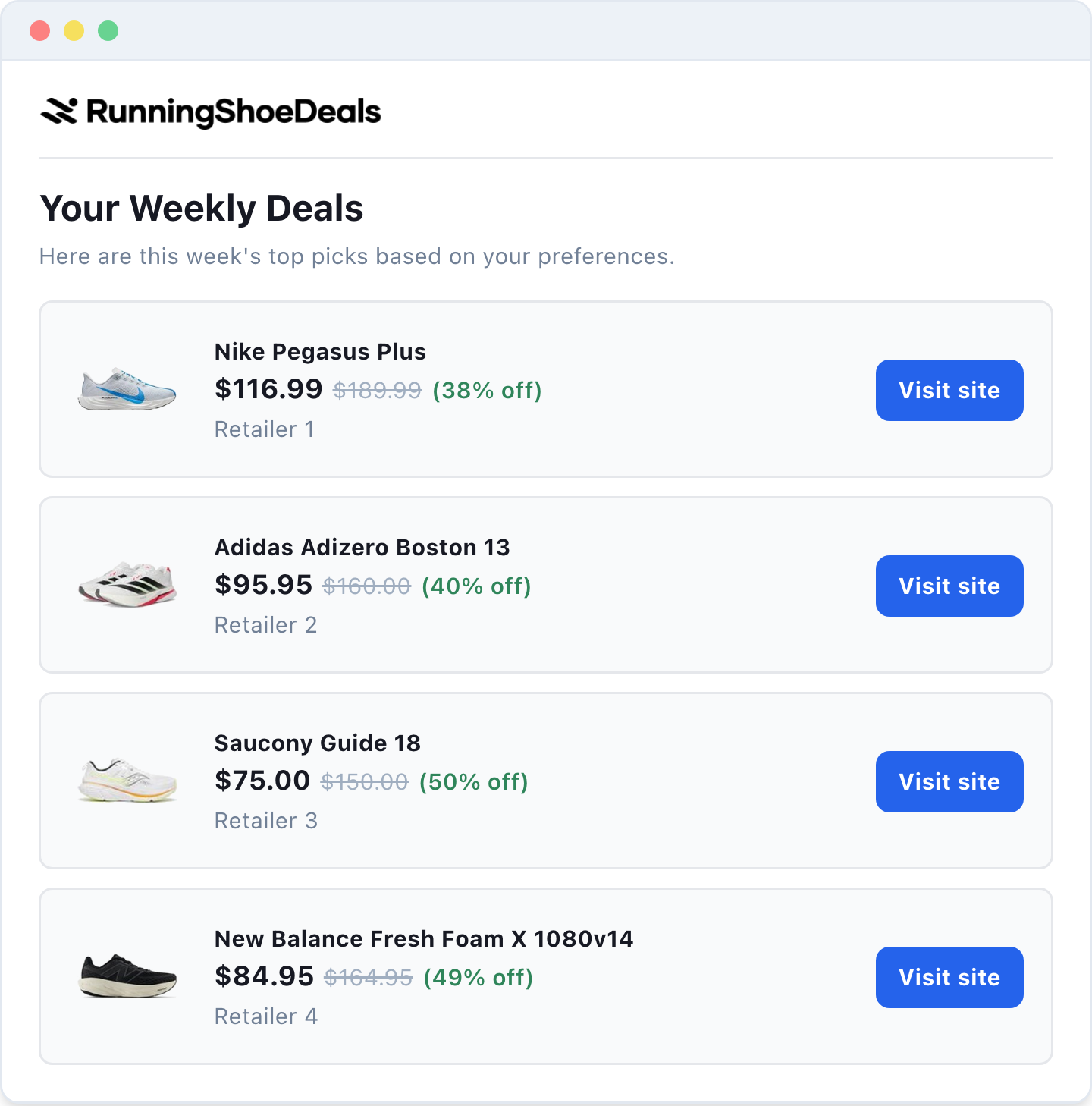Click the yellow minimize circle
The width and height of the screenshot is (1092, 1106).
[74, 30]
